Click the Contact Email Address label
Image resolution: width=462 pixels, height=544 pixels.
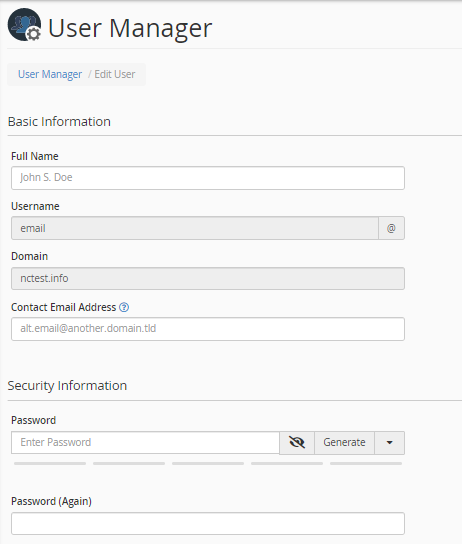coord(63,307)
